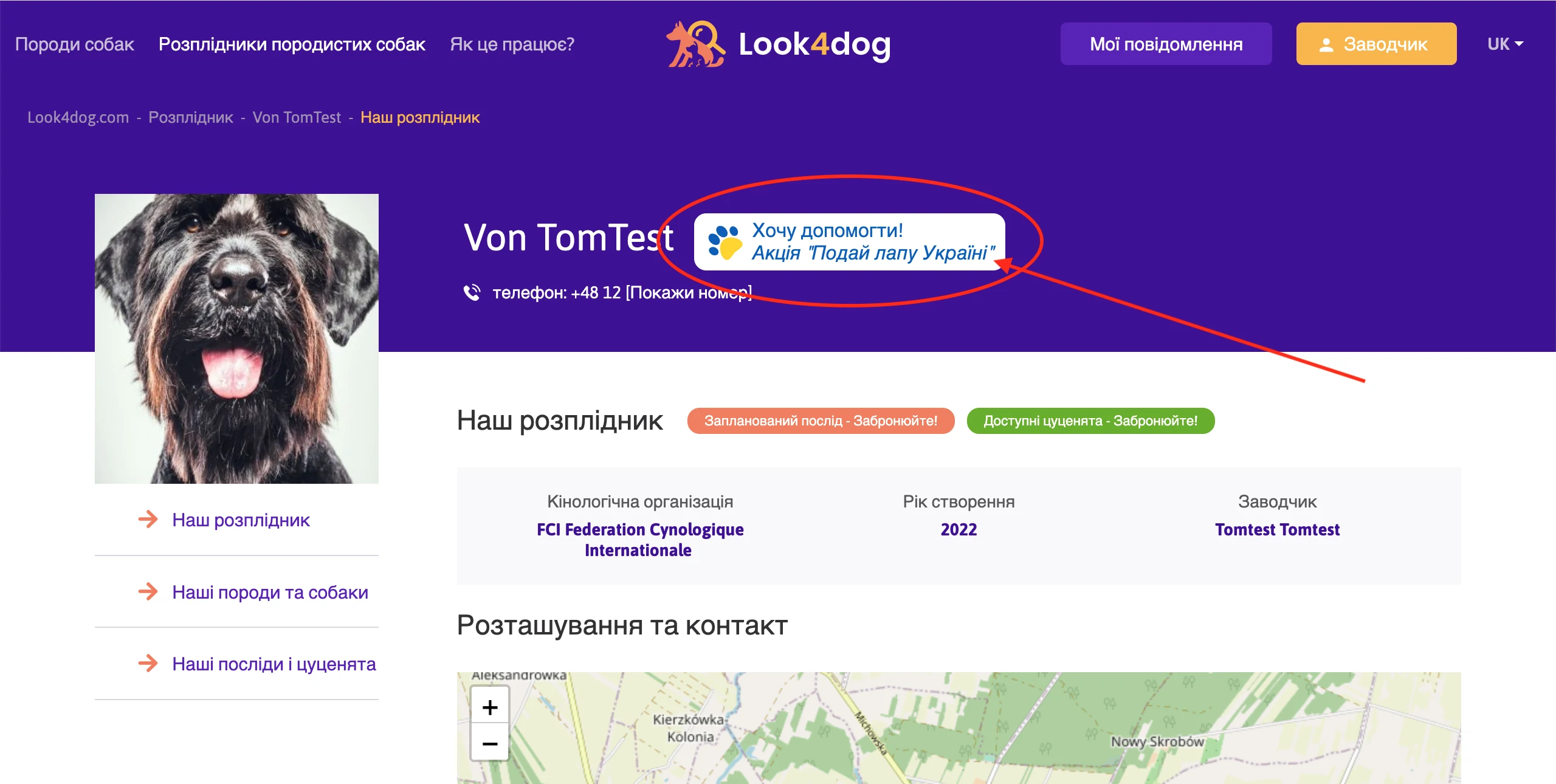The width and height of the screenshot is (1556, 784).
Task: Click the arrow icon beside Наш розплідник
Action: [x=148, y=520]
